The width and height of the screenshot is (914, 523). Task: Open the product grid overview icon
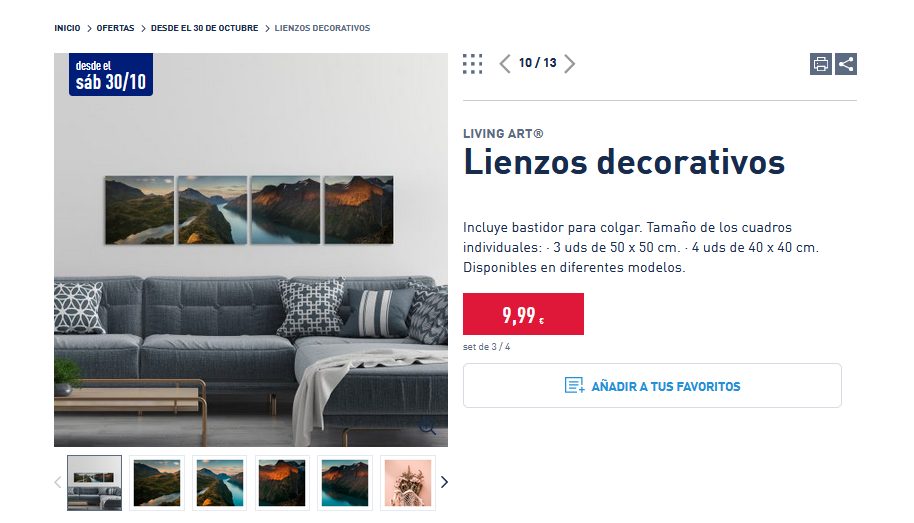pos(473,64)
